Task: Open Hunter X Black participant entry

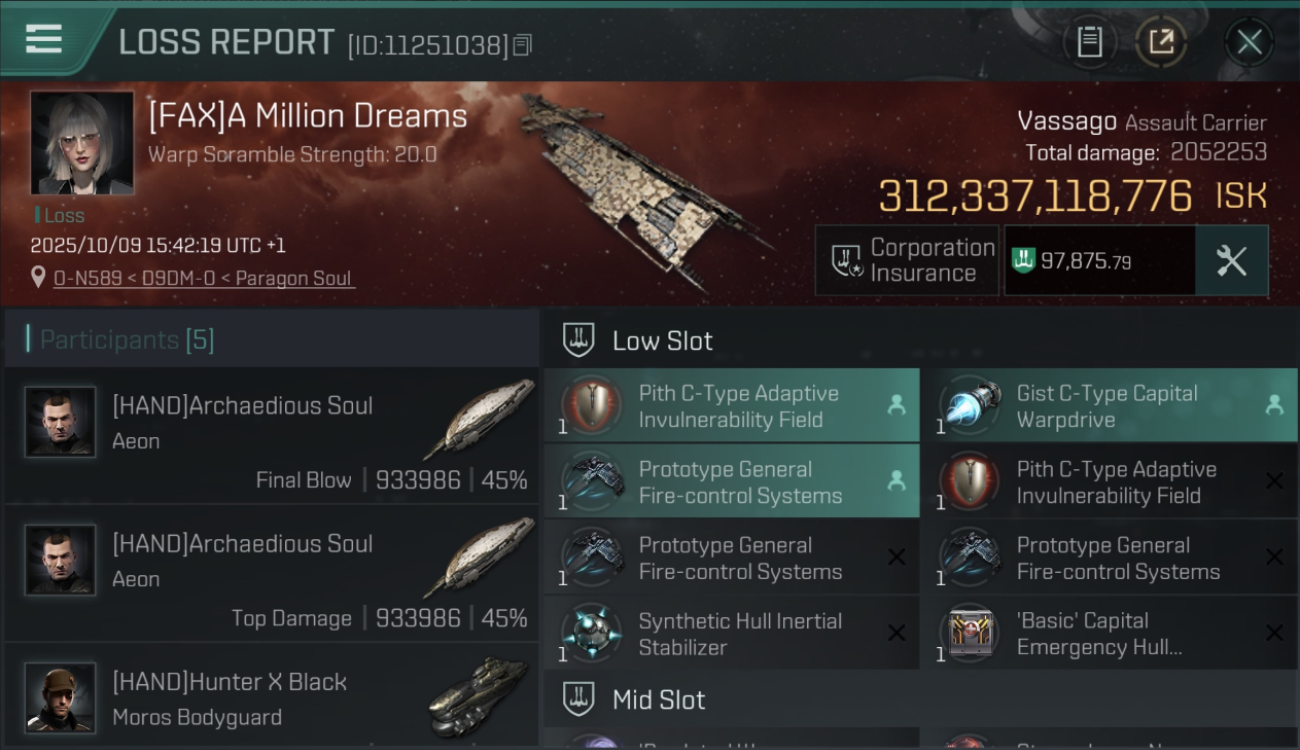Action: (x=271, y=698)
